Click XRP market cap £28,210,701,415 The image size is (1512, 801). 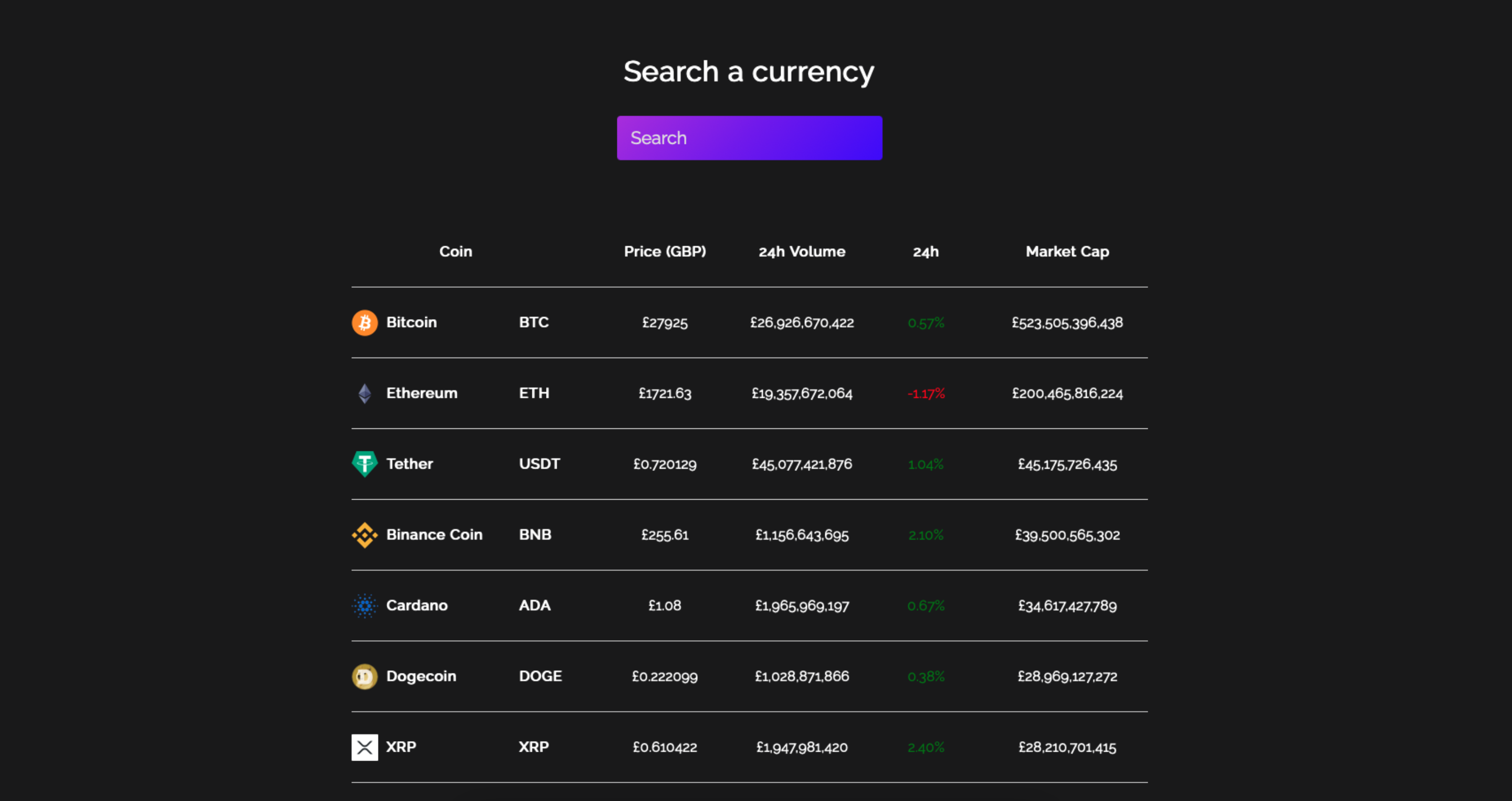pos(1067,747)
